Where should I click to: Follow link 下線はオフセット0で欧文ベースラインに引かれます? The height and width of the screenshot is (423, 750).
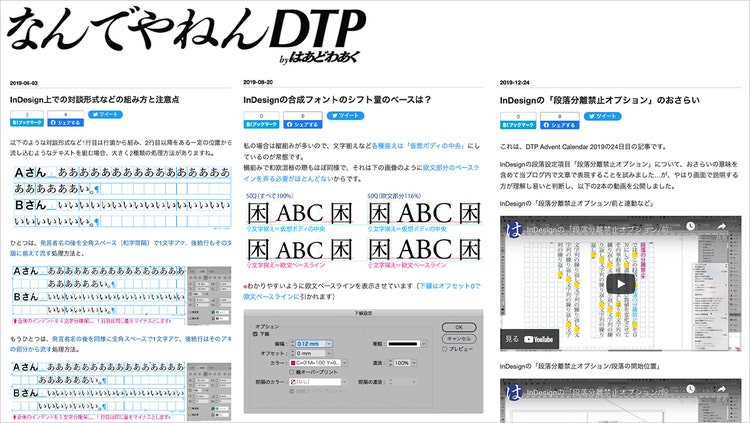[x=362, y=291]
